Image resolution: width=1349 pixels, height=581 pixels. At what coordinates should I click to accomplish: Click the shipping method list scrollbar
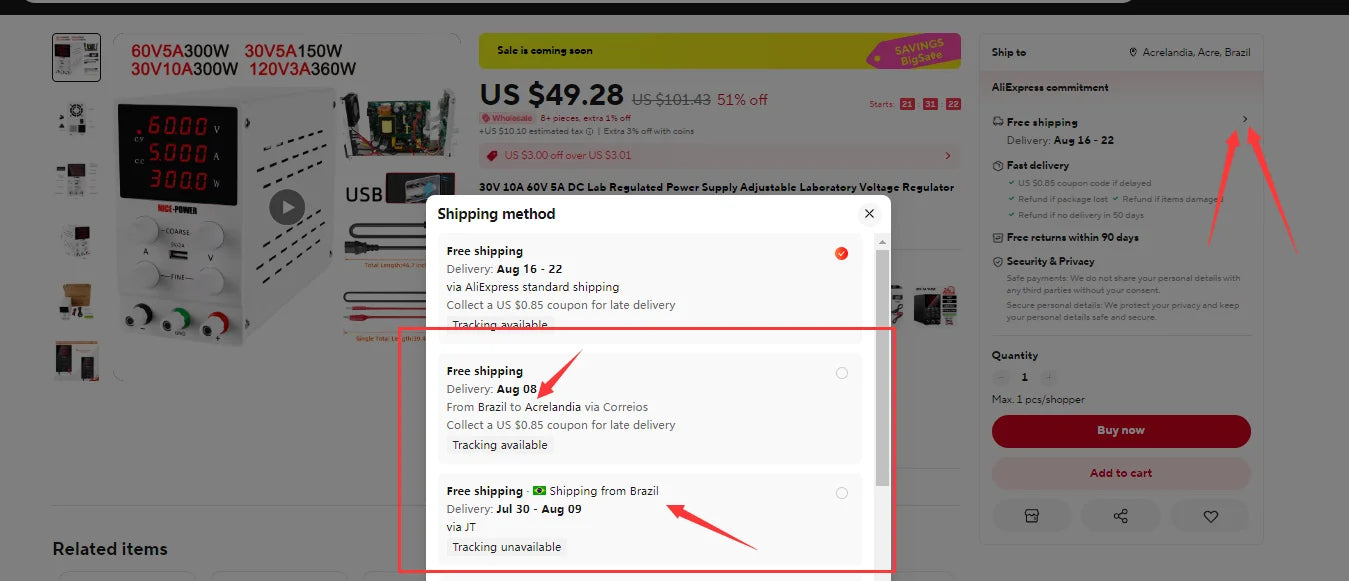(x=881, y=367)
